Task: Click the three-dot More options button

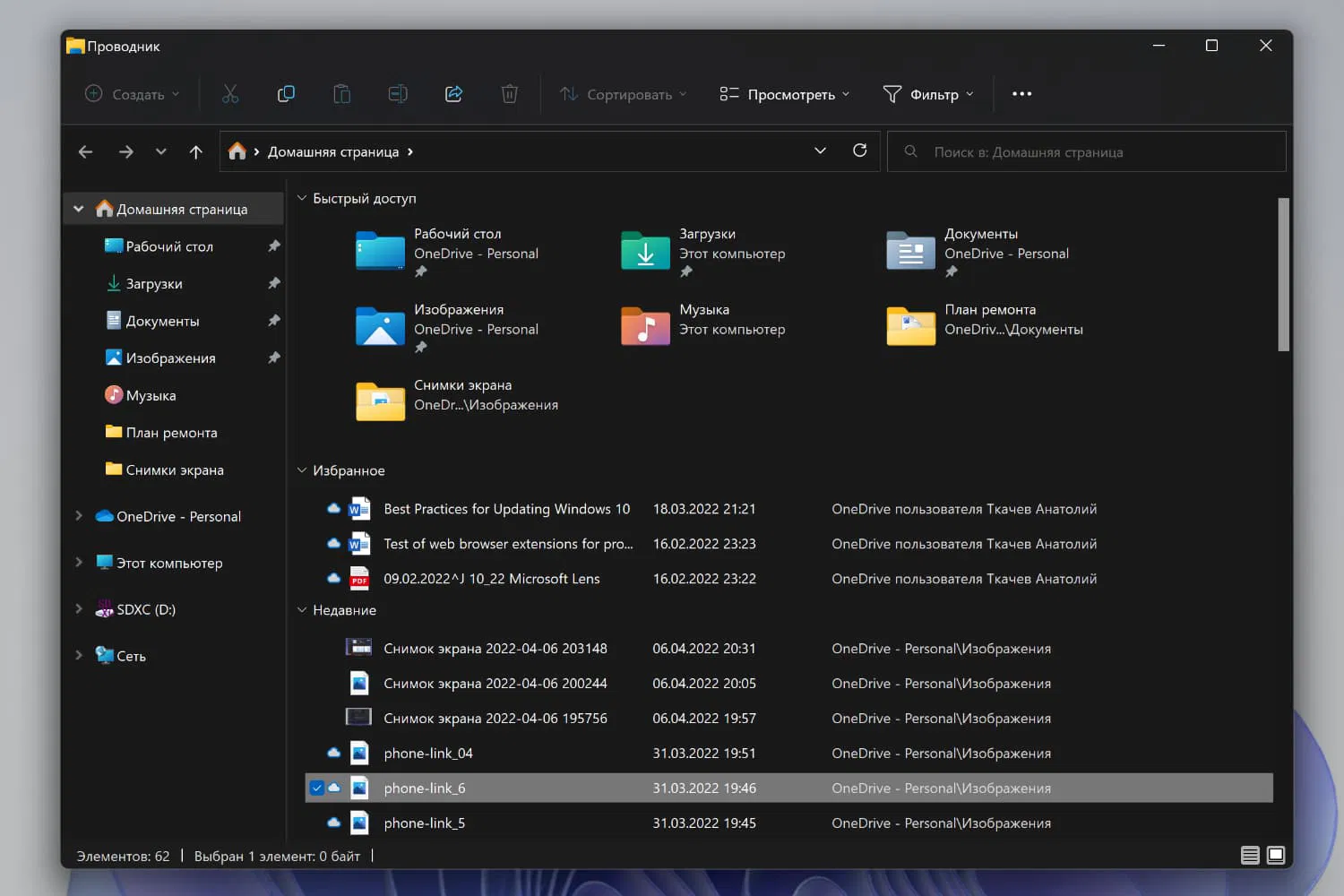Action: pyautogui.click(x=1021, y=94)
